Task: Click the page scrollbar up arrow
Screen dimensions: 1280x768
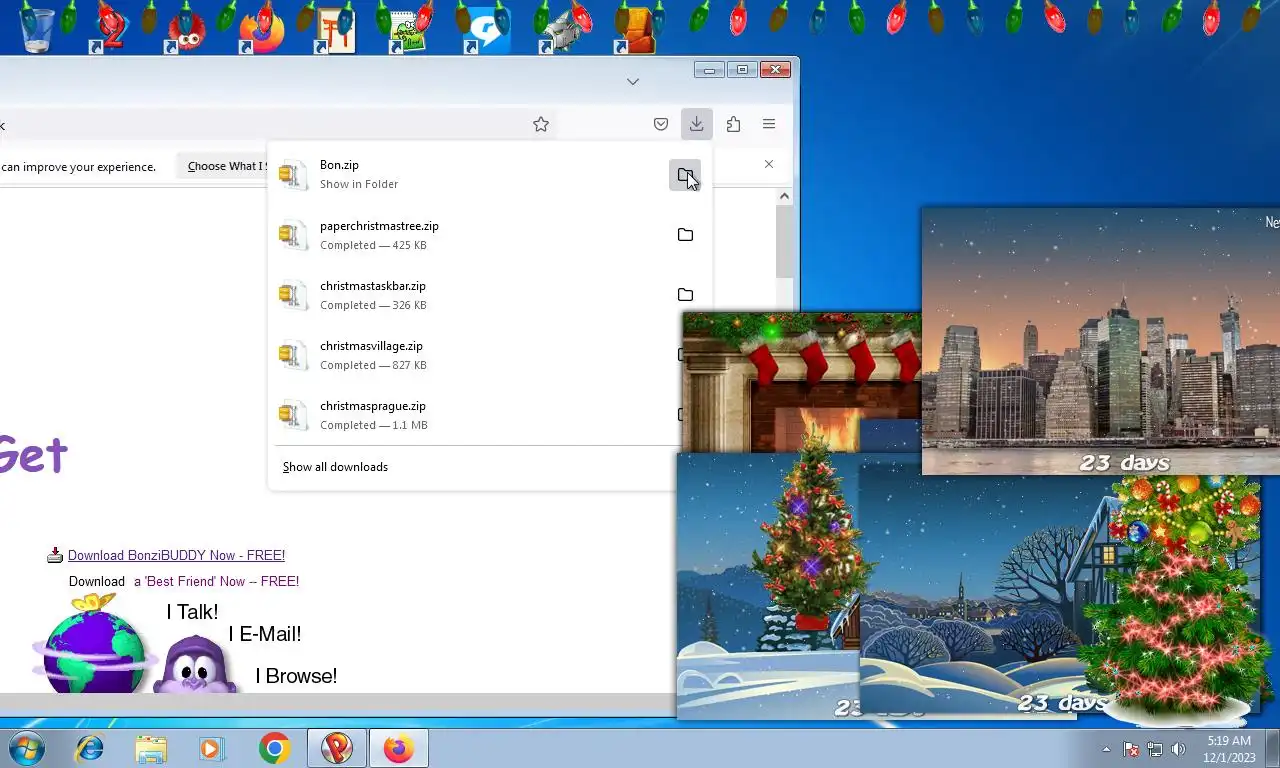Action: [x=785, y=197]
